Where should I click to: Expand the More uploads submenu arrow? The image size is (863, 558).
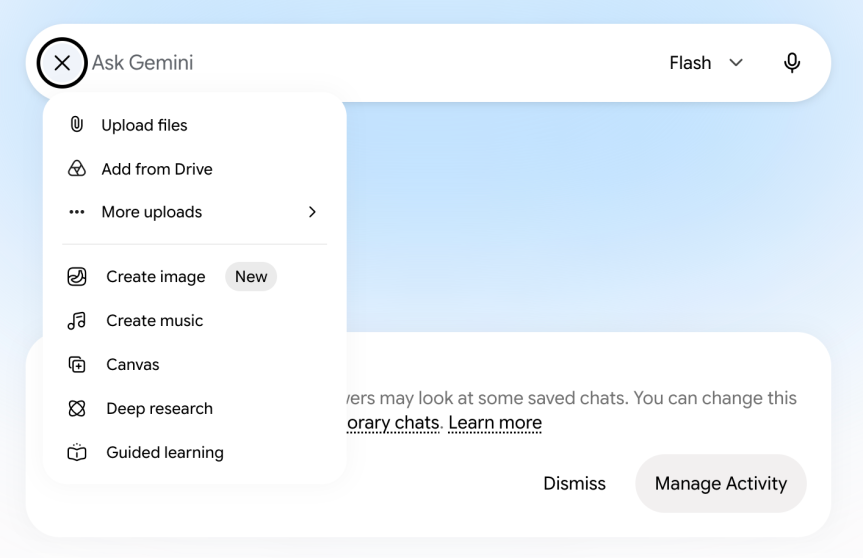pos(312,212)
